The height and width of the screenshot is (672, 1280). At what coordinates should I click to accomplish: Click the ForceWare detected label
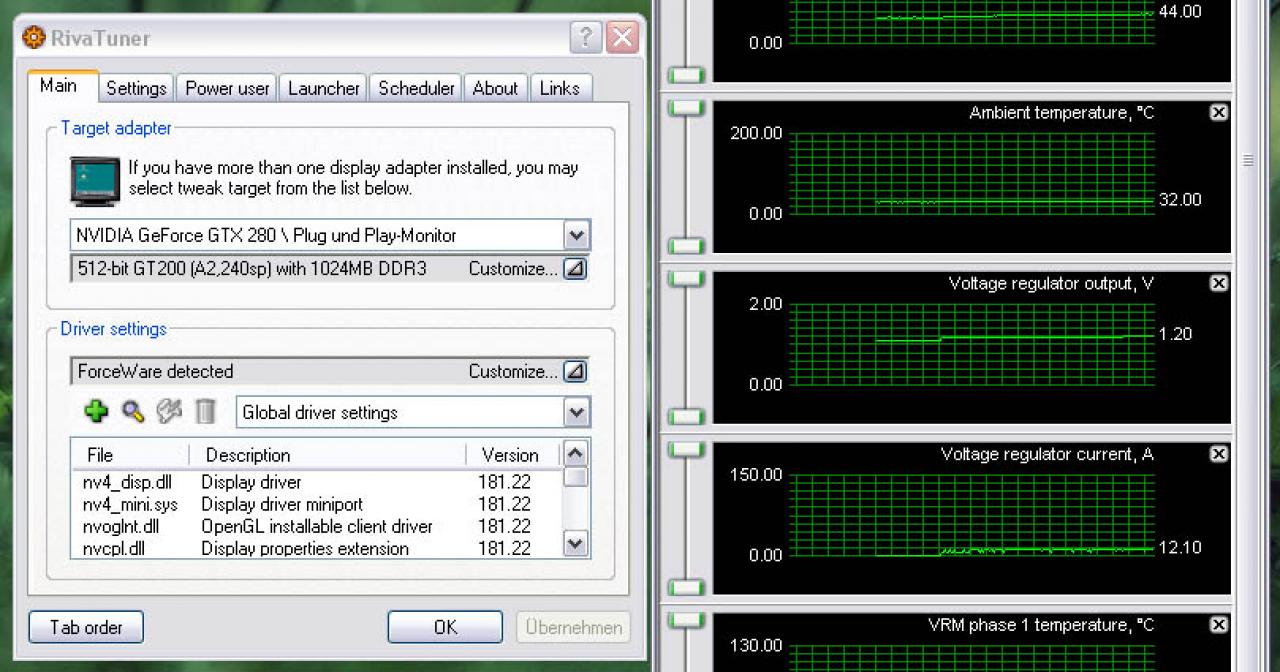tap(155, 371)
